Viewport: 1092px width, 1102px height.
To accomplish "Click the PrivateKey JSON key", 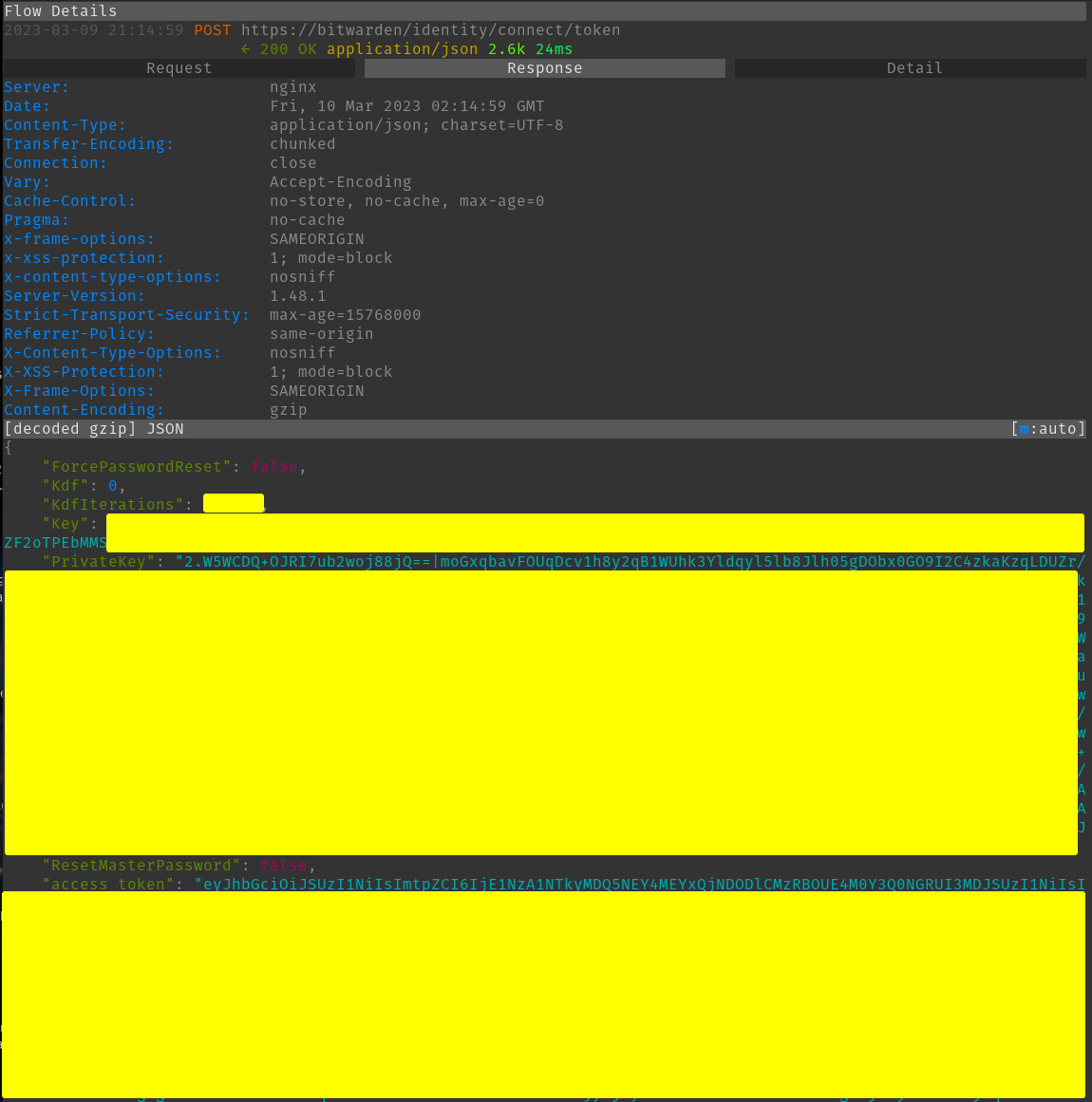I will pyautogui.click(x=99, y=562).
